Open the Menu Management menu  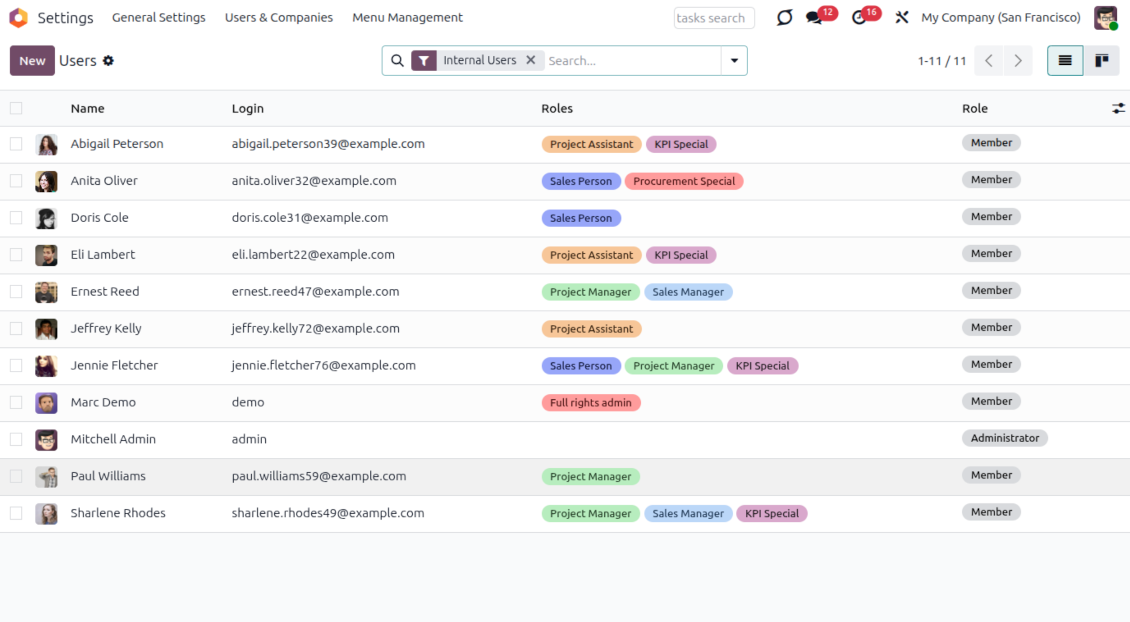coord(407,18)
